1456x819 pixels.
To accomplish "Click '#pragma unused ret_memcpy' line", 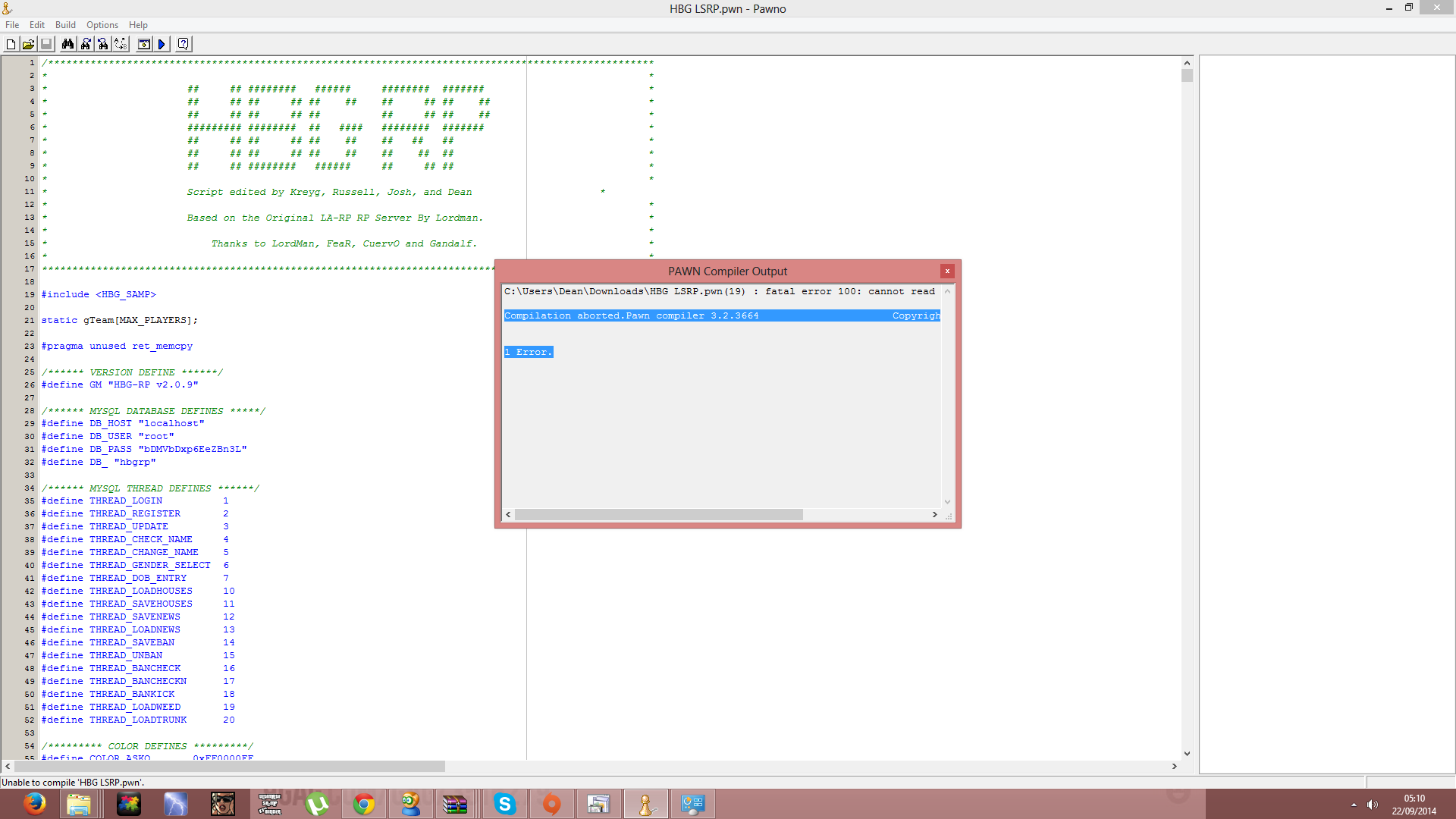I will (x=117, y=347).
